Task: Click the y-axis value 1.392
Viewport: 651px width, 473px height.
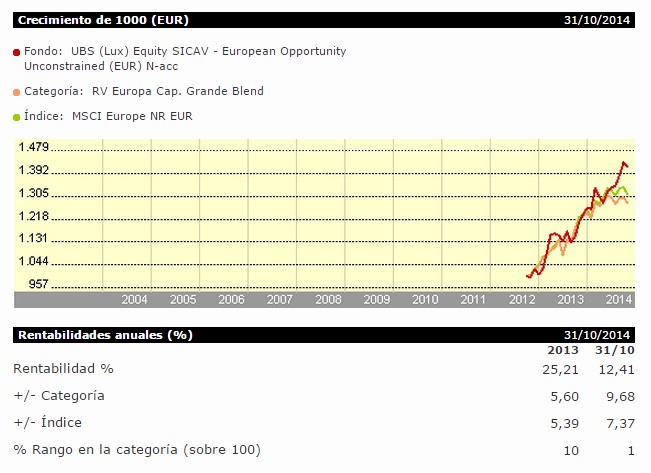Action: (x=34, y=170)
